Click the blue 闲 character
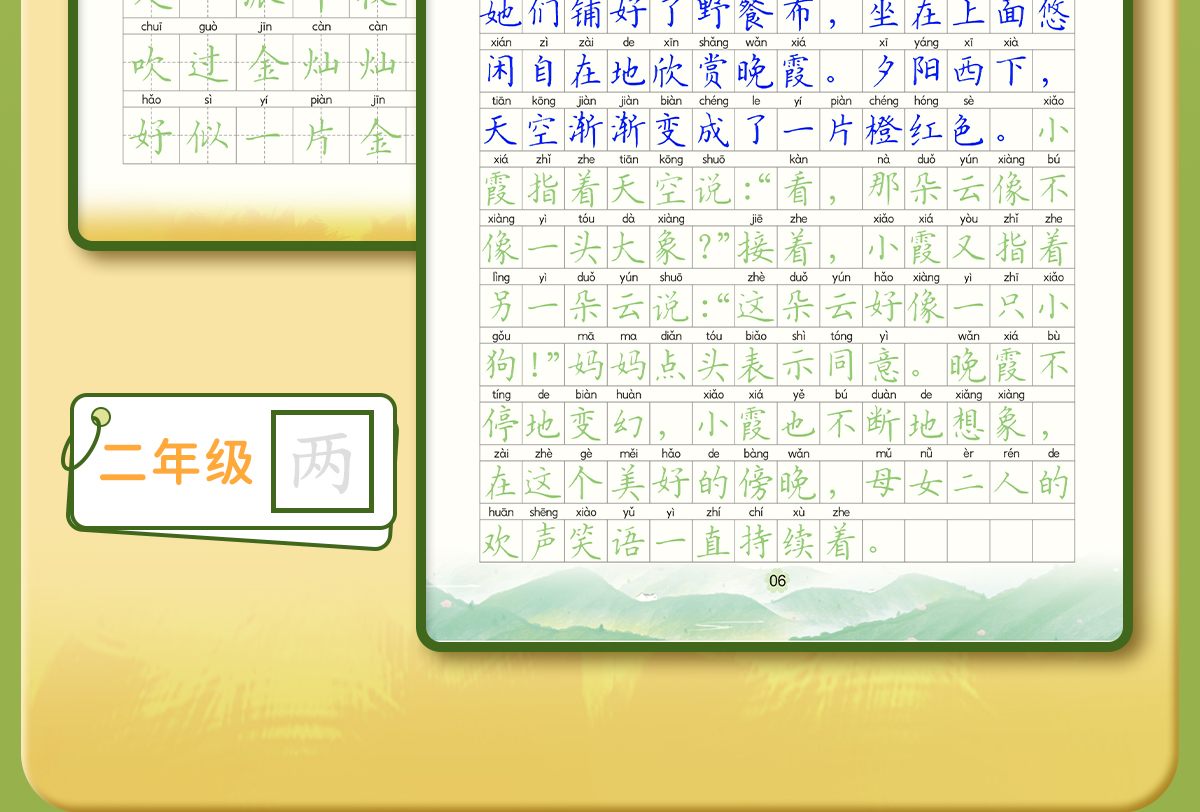Image resolution: width=1200 pixels, height=812 pixels. (500, 71)
